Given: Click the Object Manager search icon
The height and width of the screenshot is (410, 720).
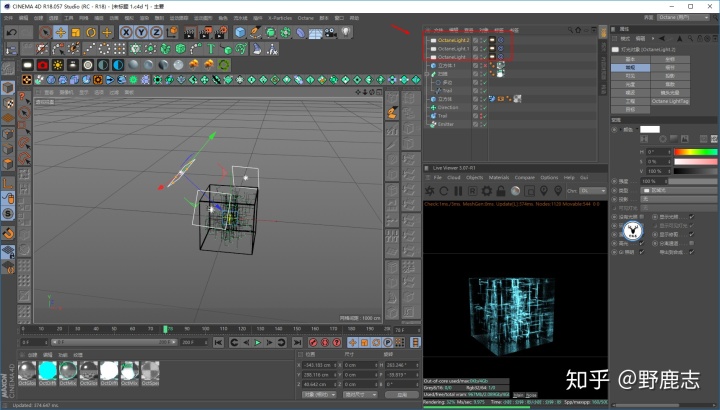Looking at the screenshot, I should point(570,30).
